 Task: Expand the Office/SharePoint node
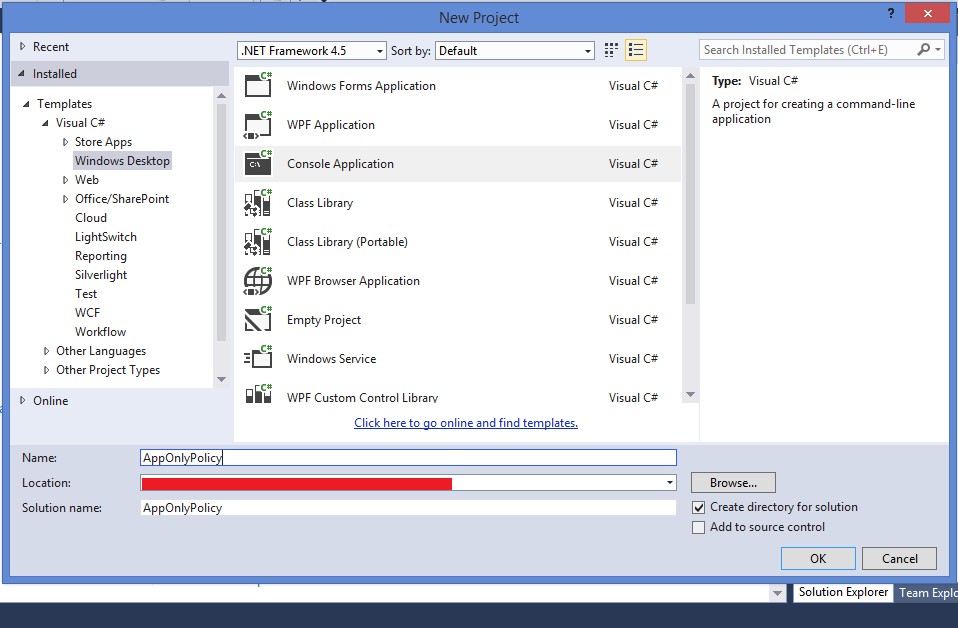tap(65, 199)
